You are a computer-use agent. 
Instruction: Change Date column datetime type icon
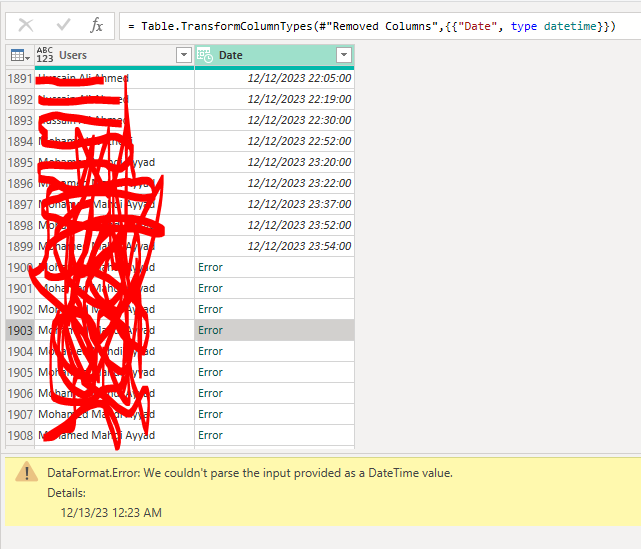click(205, 55)
